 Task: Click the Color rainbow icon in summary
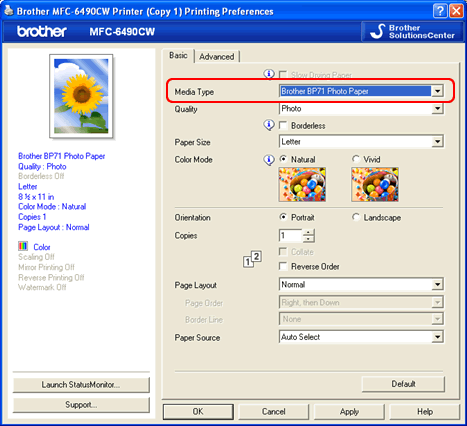click(23, 246)
